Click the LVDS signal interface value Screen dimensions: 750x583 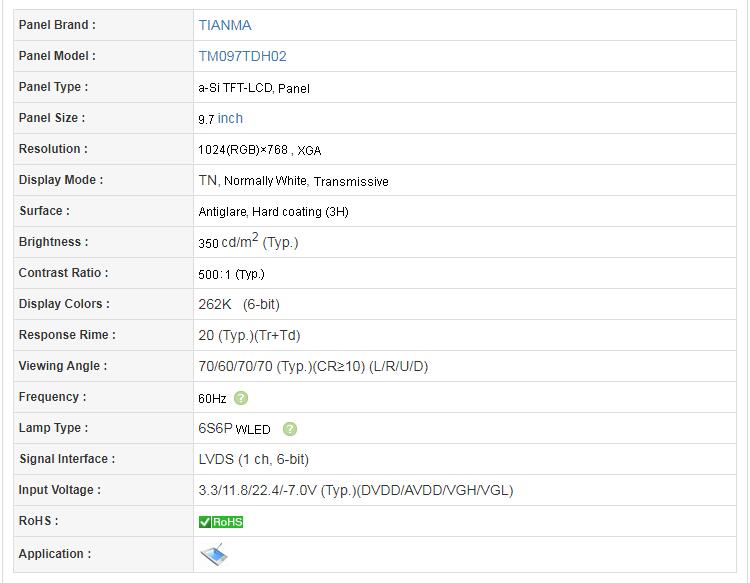coord(215,459)
